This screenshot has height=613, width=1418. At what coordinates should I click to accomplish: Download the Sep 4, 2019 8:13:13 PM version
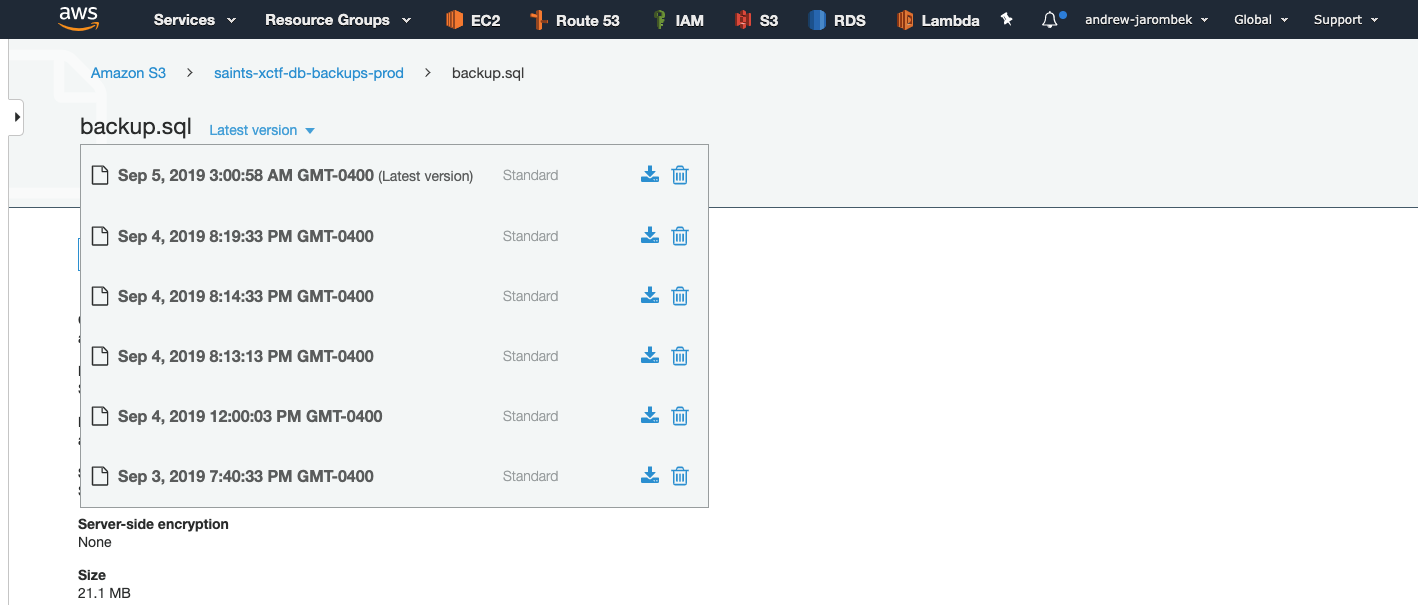click(650, 356)
